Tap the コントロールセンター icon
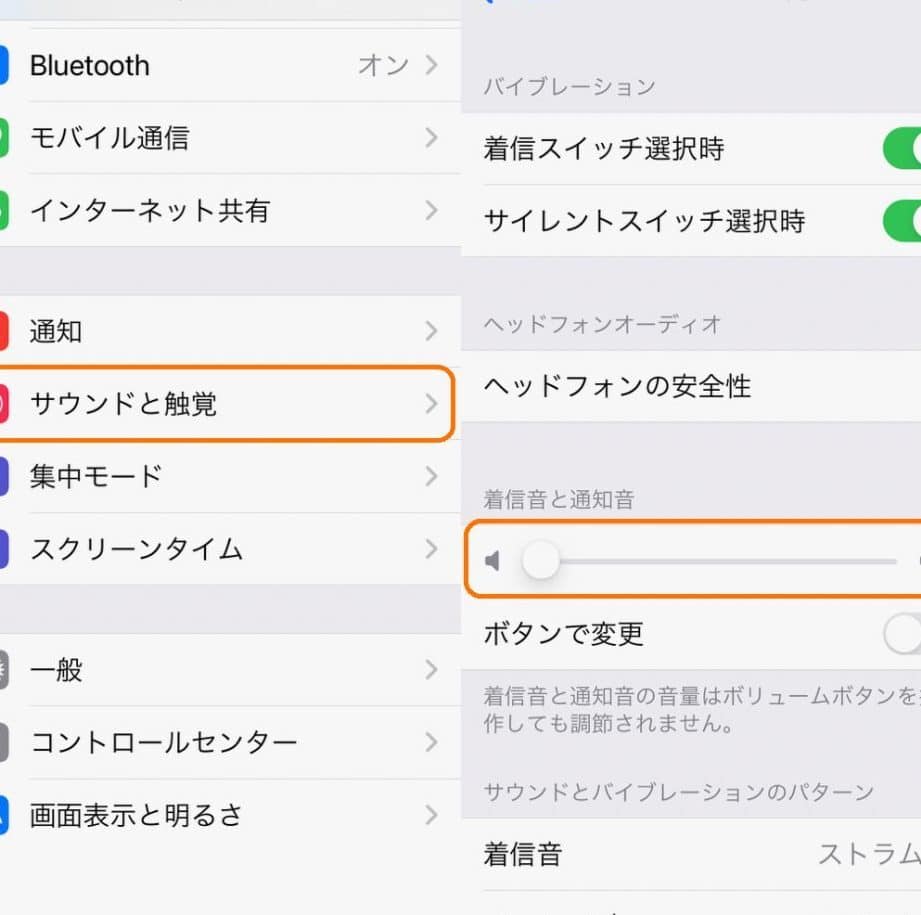 [4, 742]
